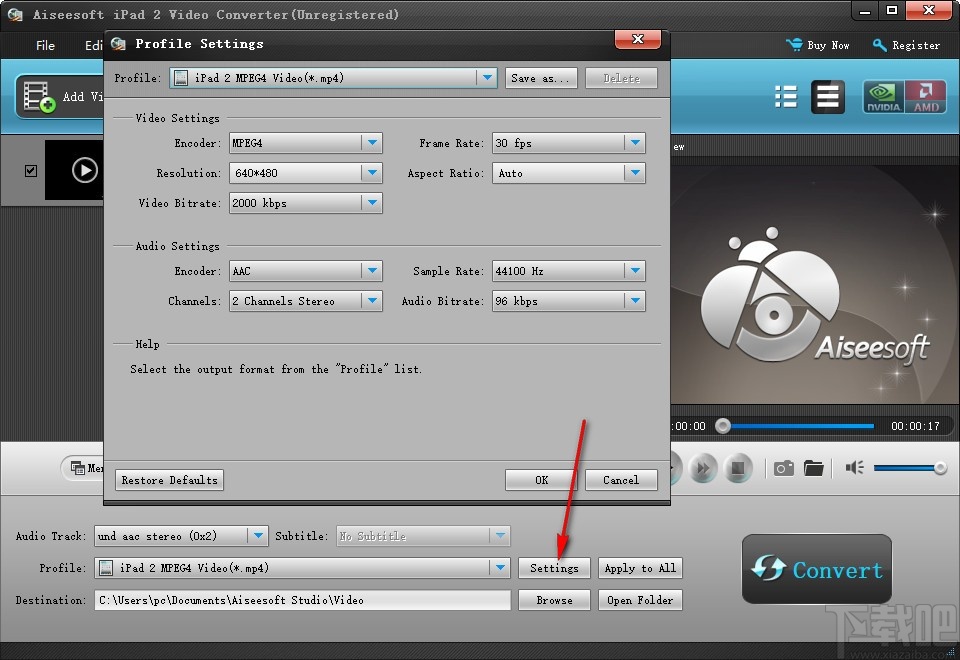960x660 pixels.
Task: Click the Buy Now link
Action: click(828, 45)
